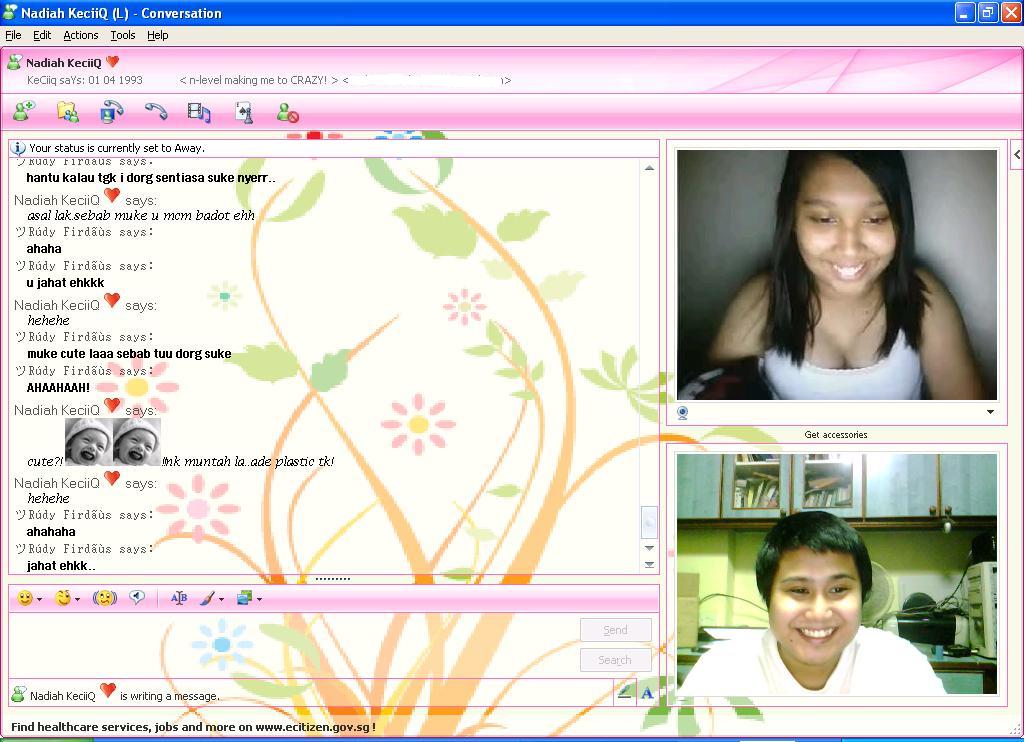Screen dimensions: 1026x742
Task: Start a video call icon
Action: coord(111,112)
